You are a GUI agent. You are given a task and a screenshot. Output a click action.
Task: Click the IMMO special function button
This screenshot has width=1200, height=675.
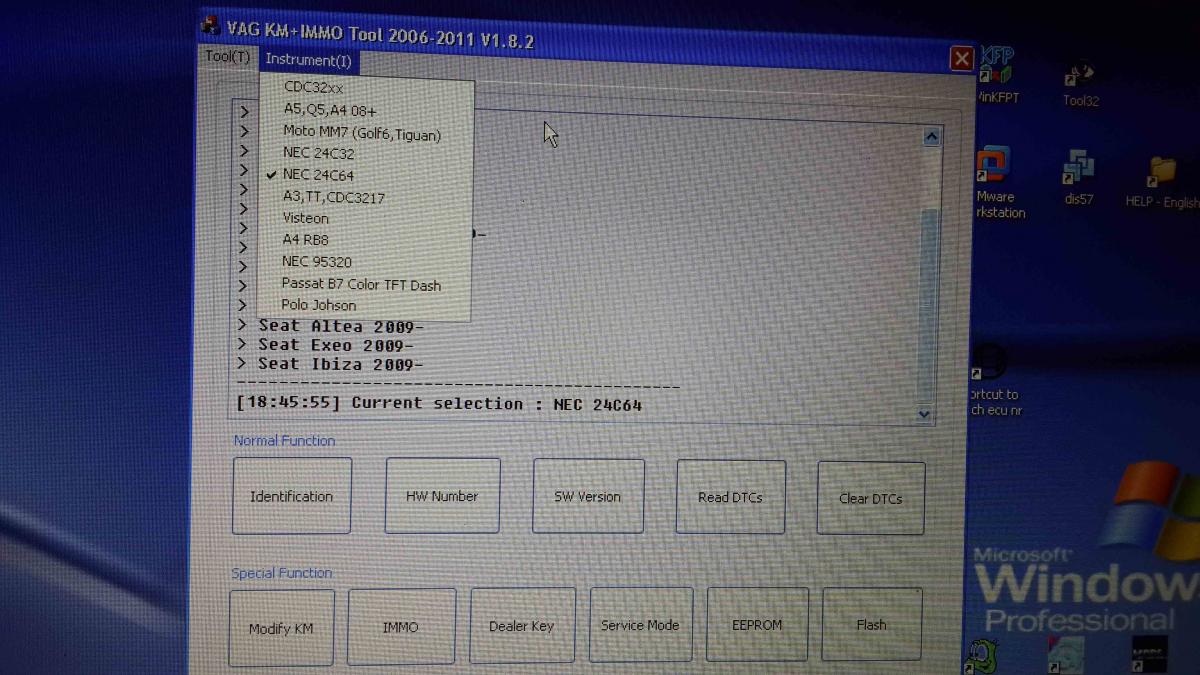(x=401, y=626)
